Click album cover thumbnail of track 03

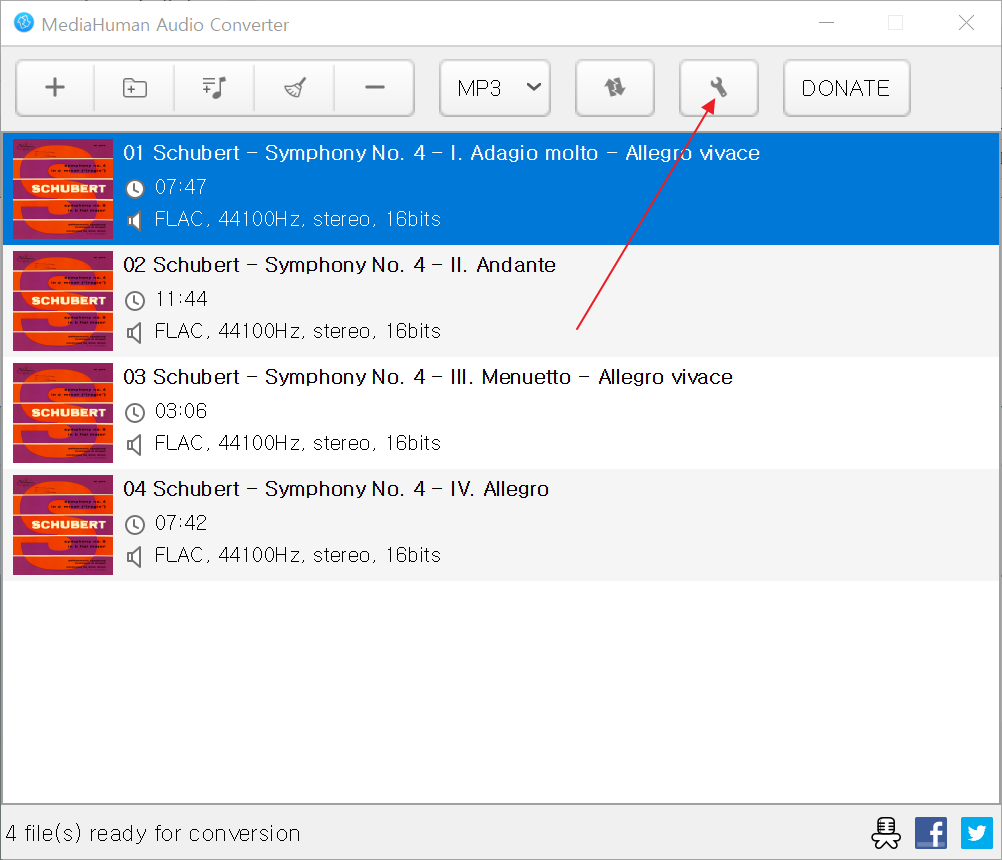63,413
